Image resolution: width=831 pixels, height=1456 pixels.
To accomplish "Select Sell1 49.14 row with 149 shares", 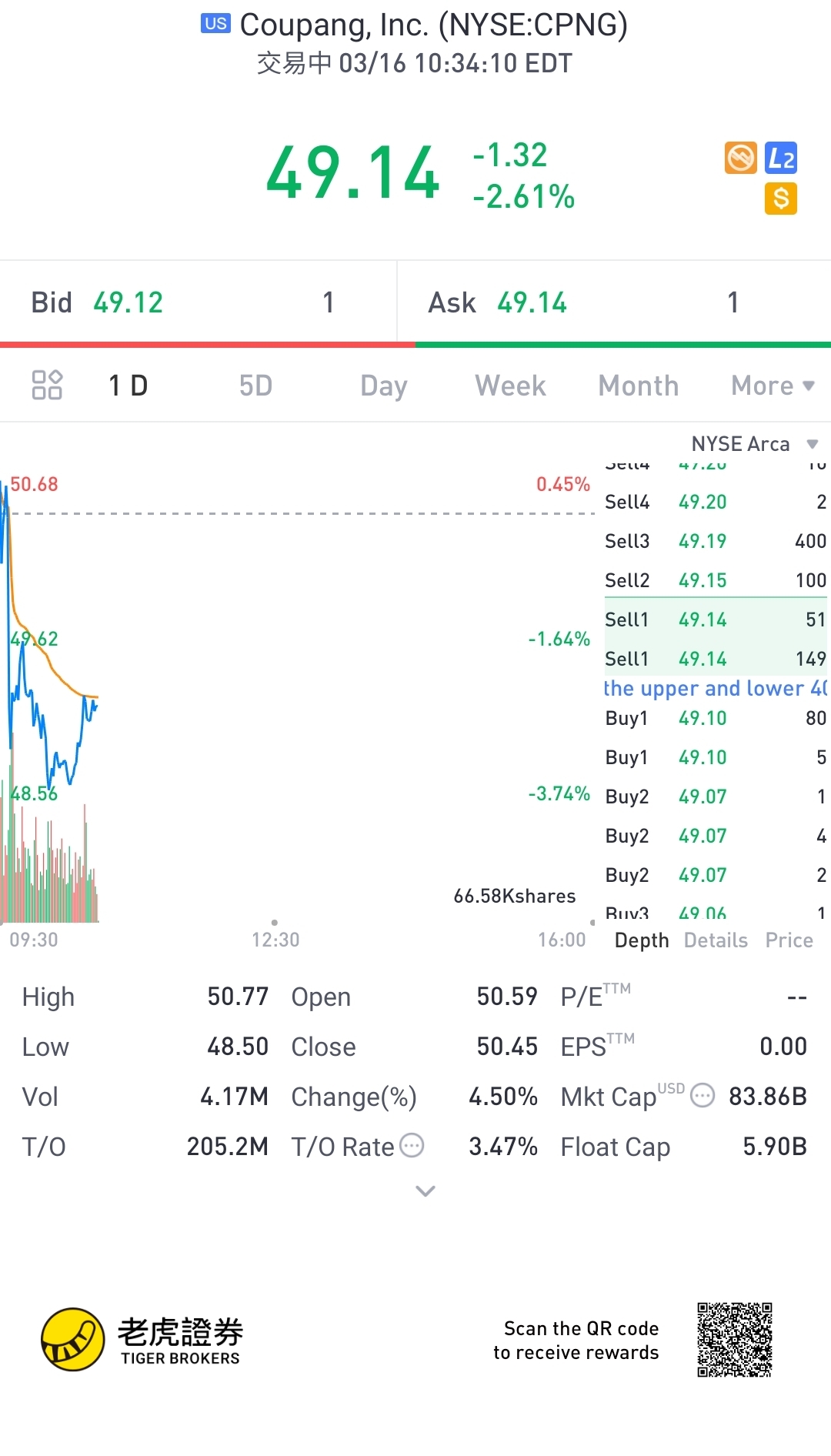I will tap(716, 659).
